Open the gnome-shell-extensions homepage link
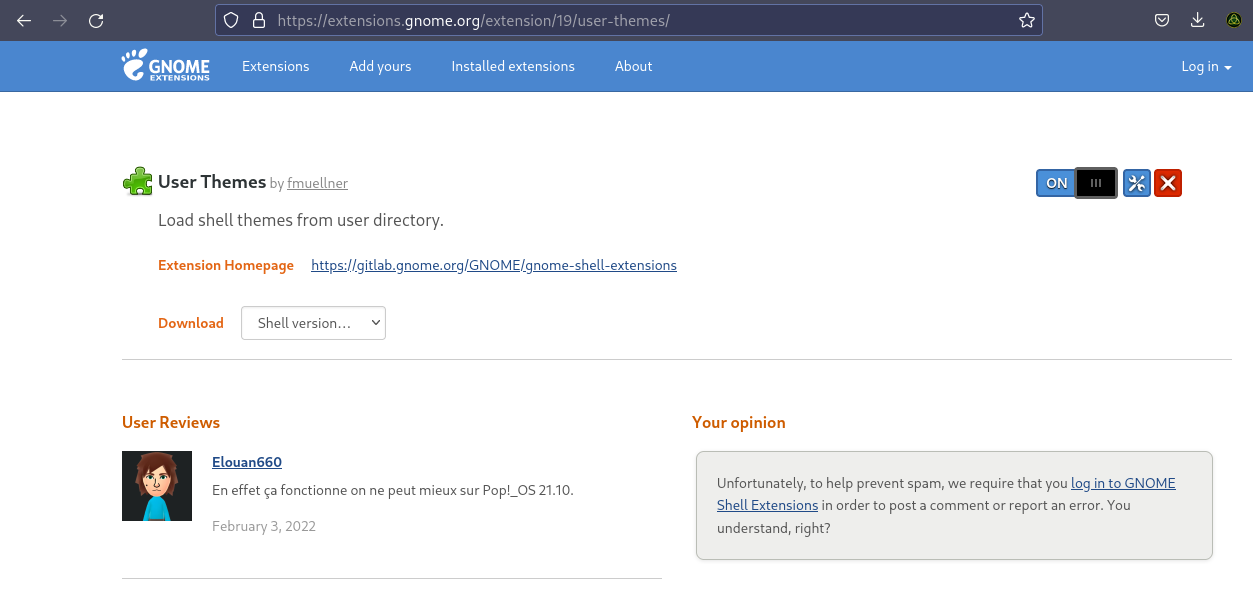This screenshot has width=1253, height=614. tap(493, 264)
